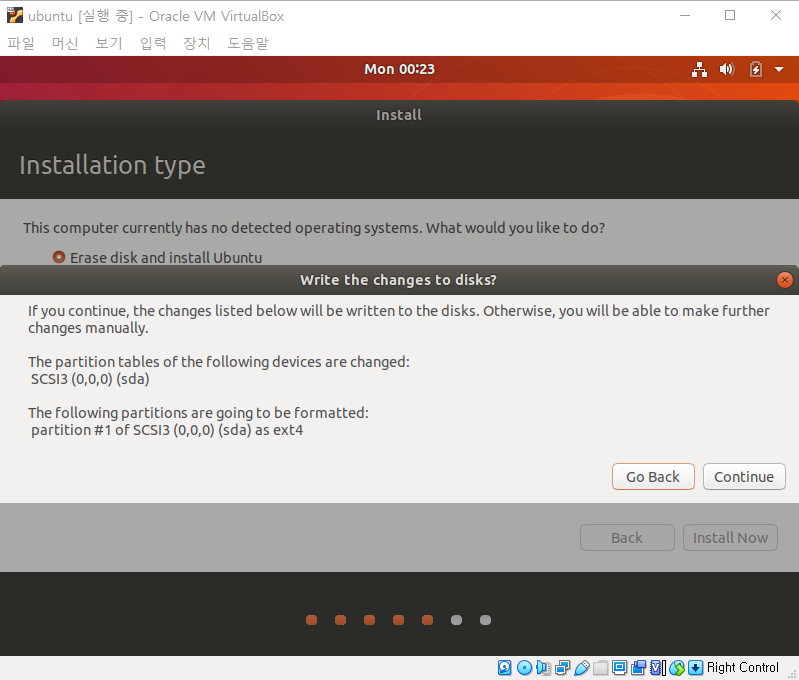Image resolution: width=799 pixels, height=680 pixels.
Task: Click the Ubuntu battery indicator icon
Action: [756, 69]
